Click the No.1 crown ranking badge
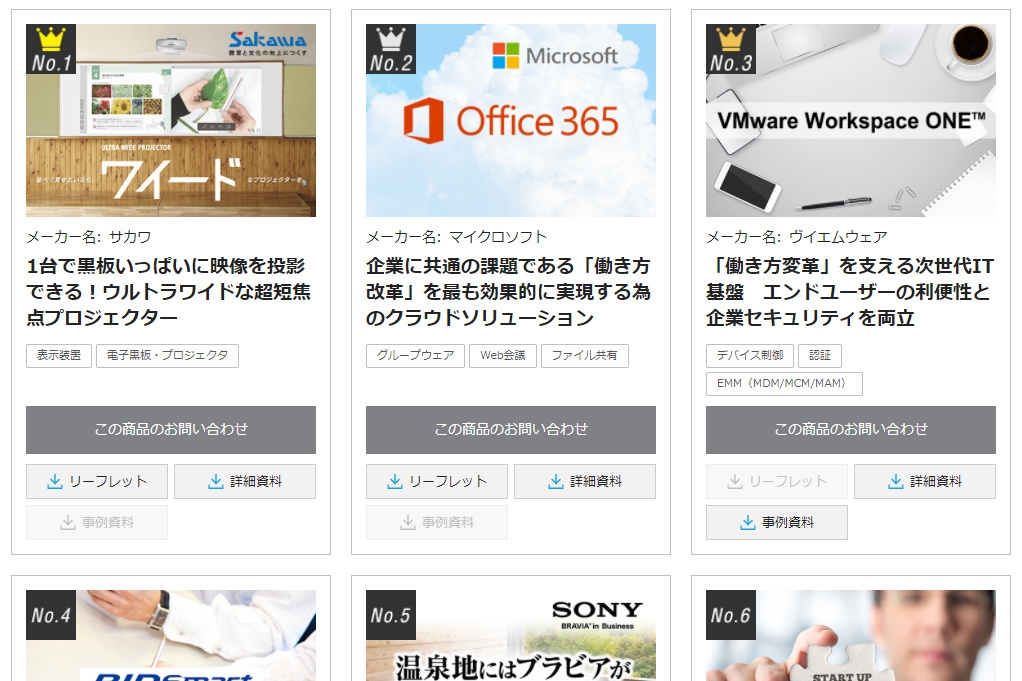1022x681 pixels. coord(51,49)
